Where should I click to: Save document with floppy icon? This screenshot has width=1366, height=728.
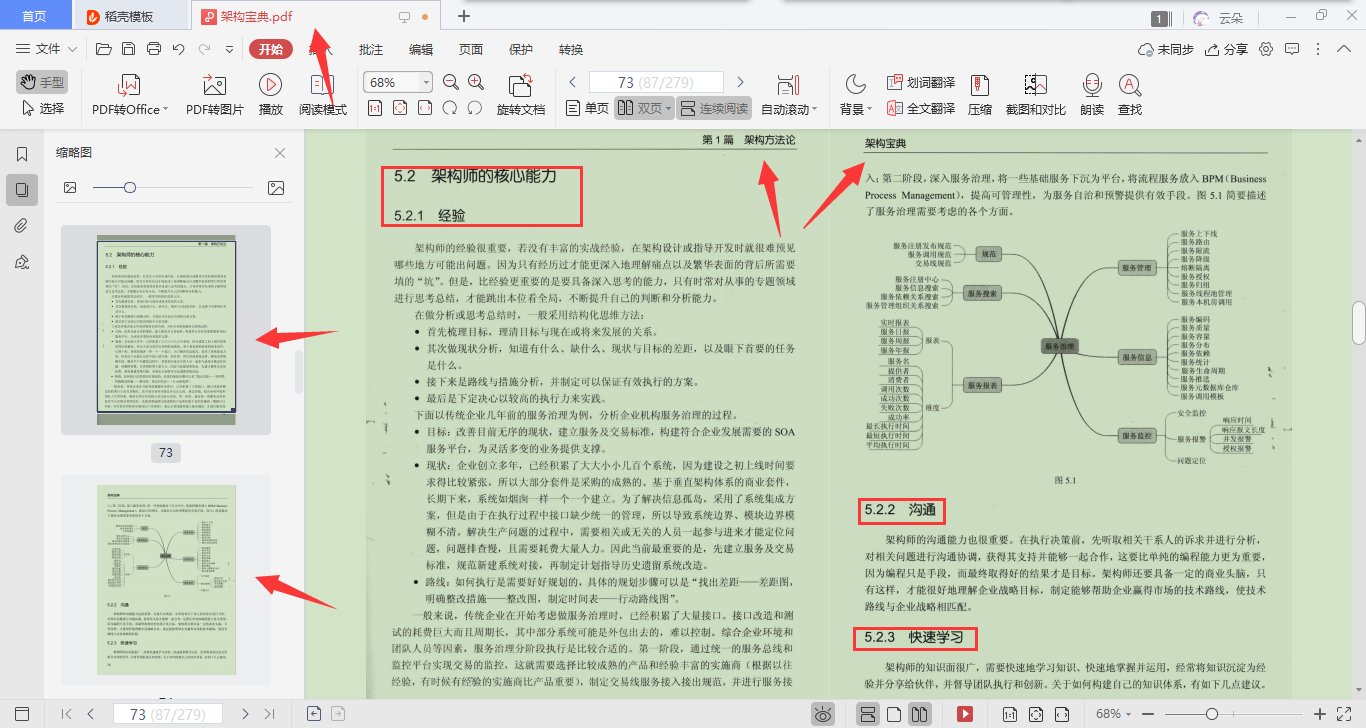pyautogui.click(x=128, y=49)
